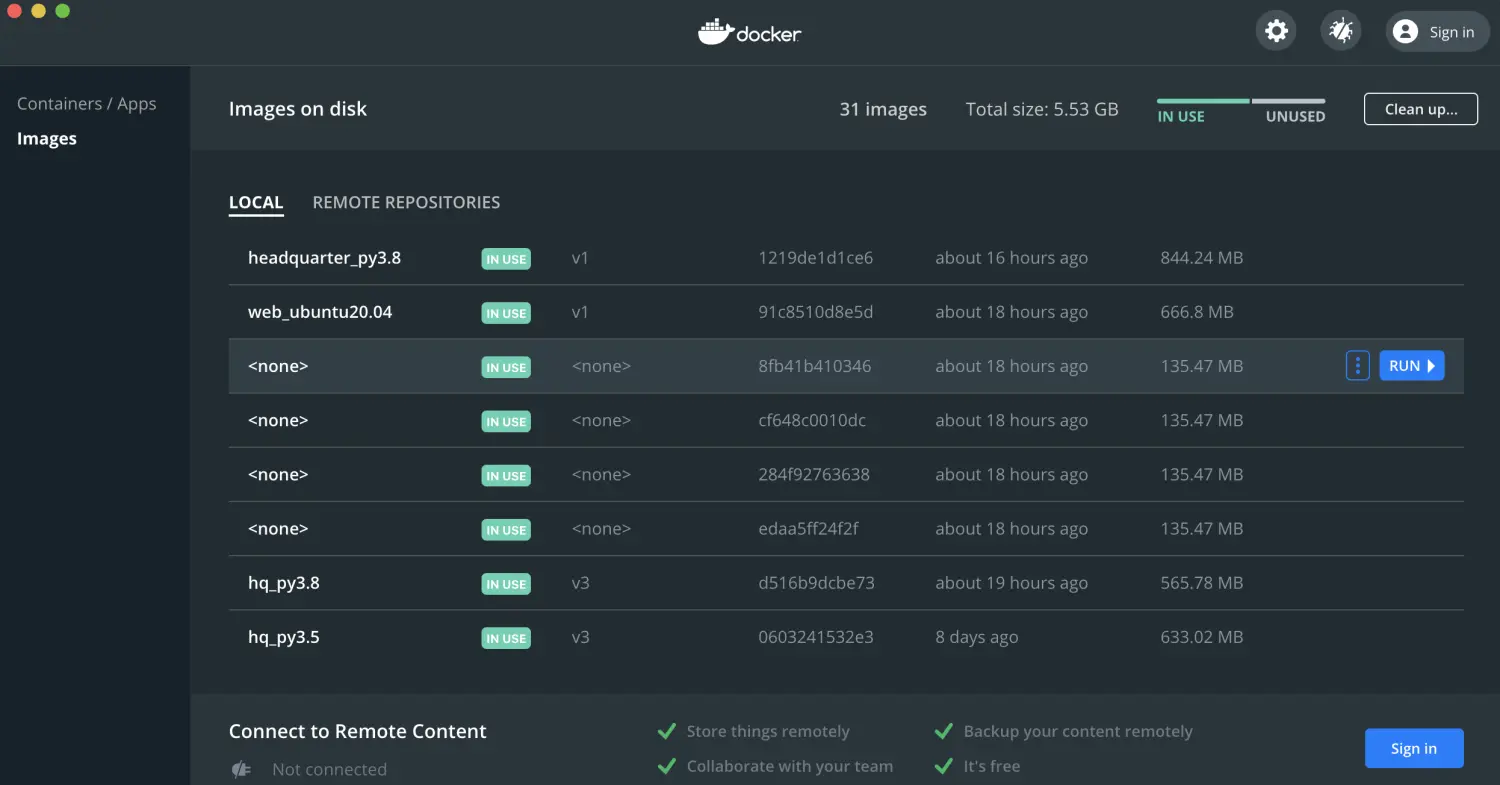The image size is (1500, 785).
Task: Open the Clean up dialog
Action: coord(1420,109)
